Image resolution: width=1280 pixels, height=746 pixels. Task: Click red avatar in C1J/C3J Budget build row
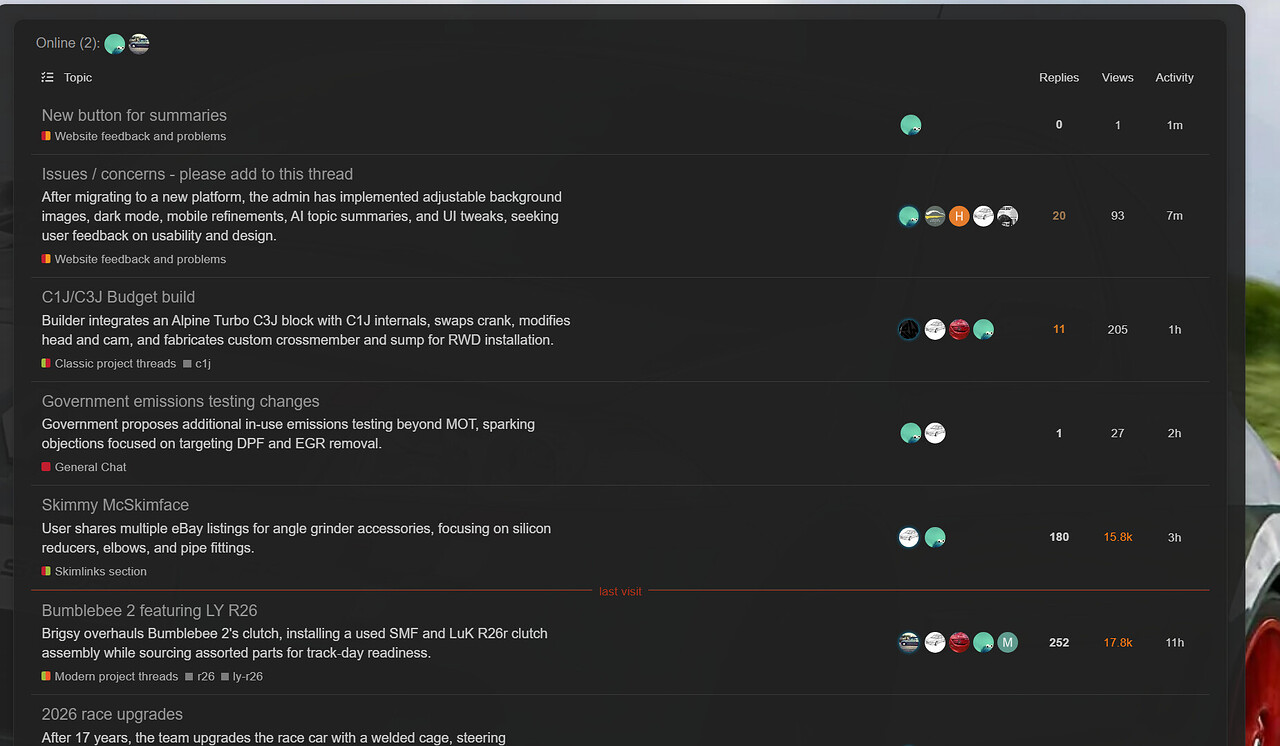pos(959,329)
